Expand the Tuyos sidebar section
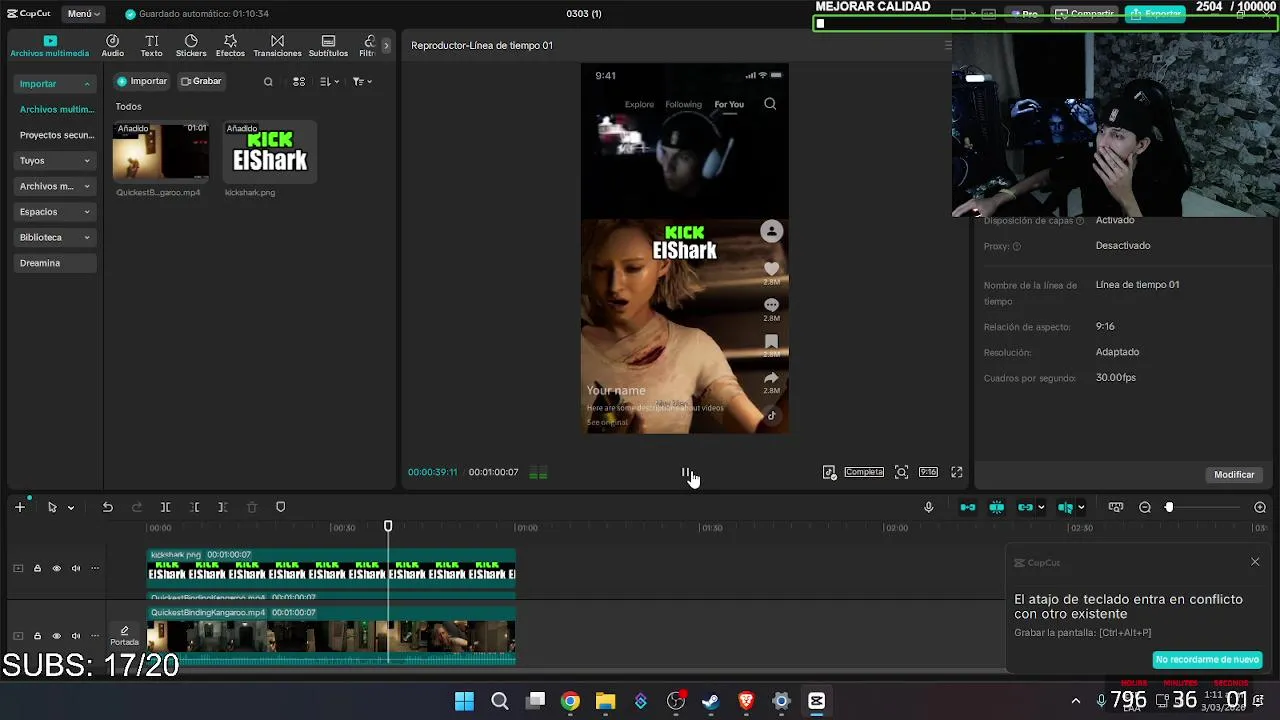The image size is (1280, 720). coord(55,160)
